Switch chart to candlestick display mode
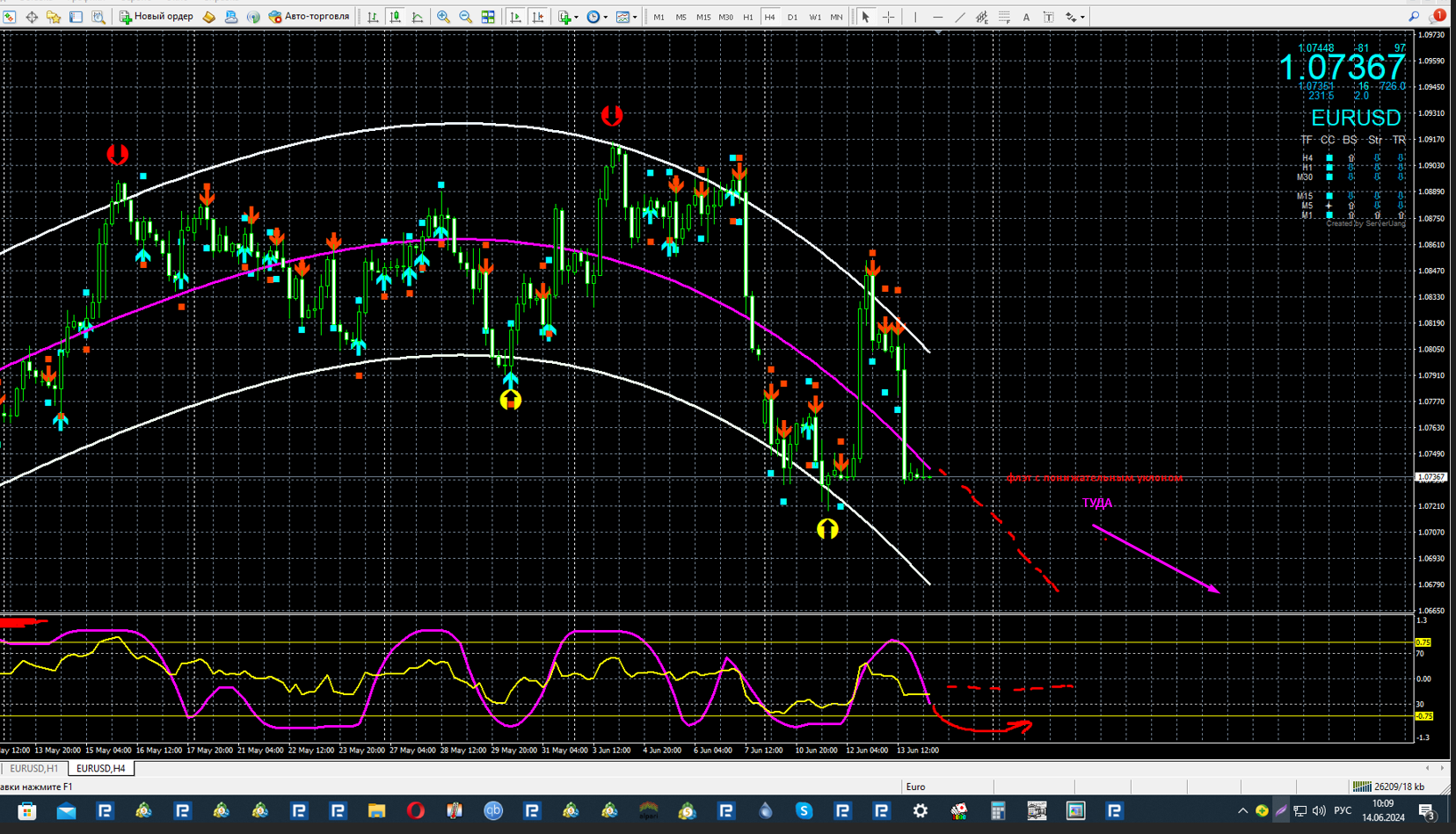This screenshot has height=834, width=1456. pos(396,17)
